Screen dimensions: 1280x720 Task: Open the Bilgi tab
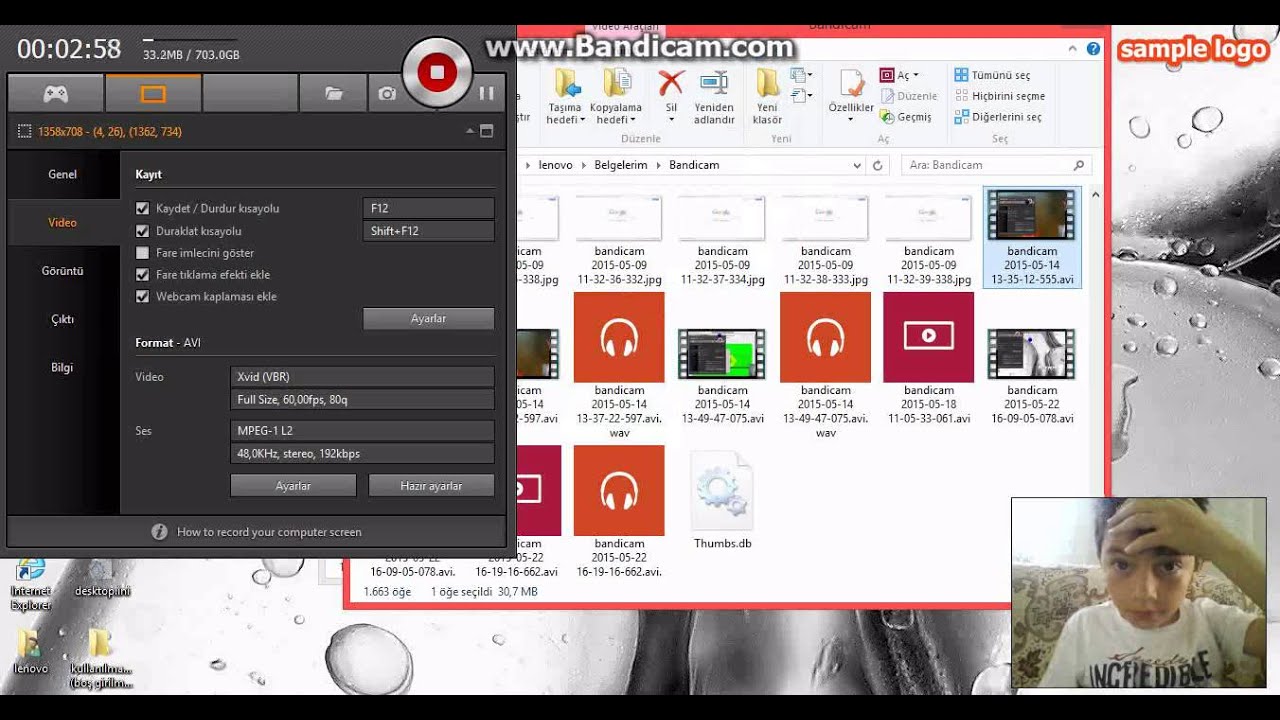tap(62, 367)
